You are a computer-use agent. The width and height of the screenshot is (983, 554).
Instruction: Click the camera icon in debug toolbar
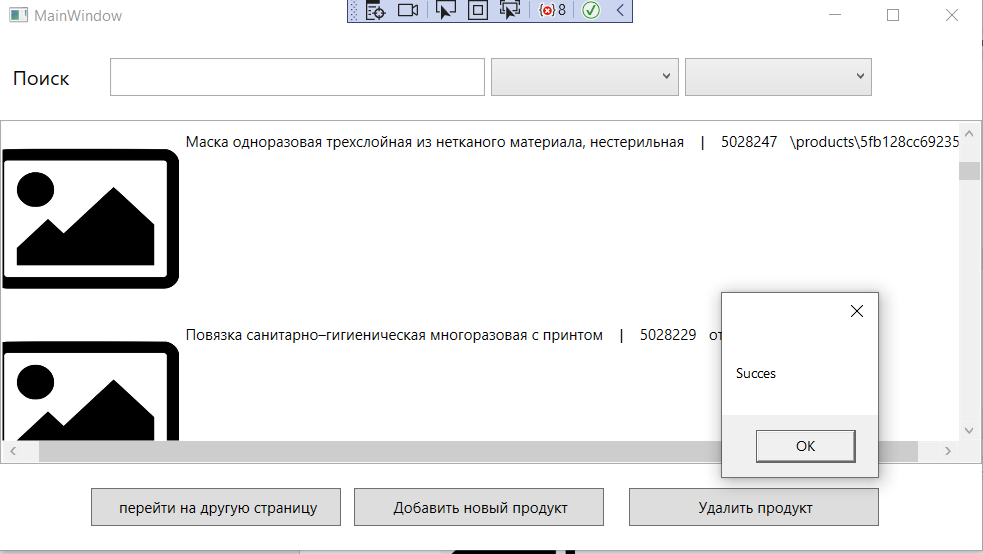tap(408, 11)
